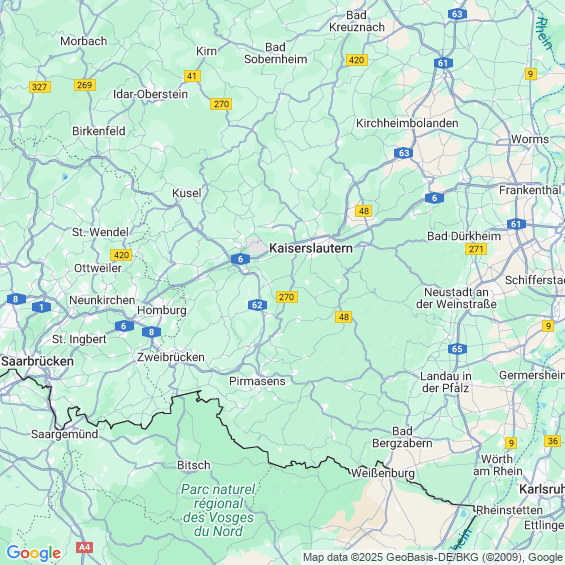Click the B269 yellow road shield
The width and height of the screenshot is (565, 565).
coord(85,85)
